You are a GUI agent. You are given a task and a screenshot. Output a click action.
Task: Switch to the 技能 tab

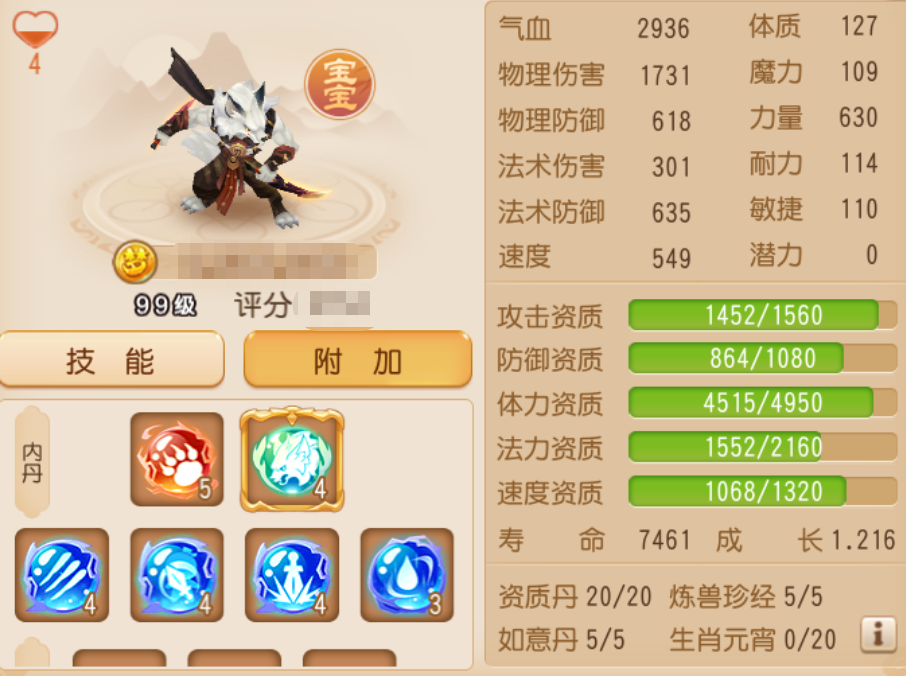click(x=112, y=360)
